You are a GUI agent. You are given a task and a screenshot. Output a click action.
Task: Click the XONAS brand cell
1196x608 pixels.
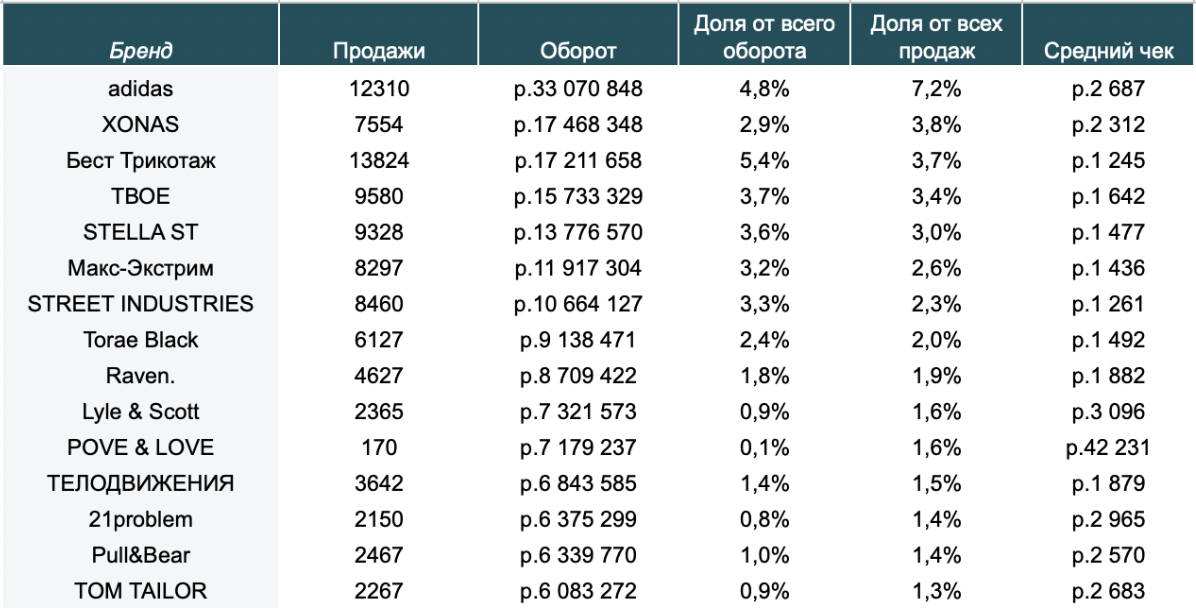[x=140, y=125]
